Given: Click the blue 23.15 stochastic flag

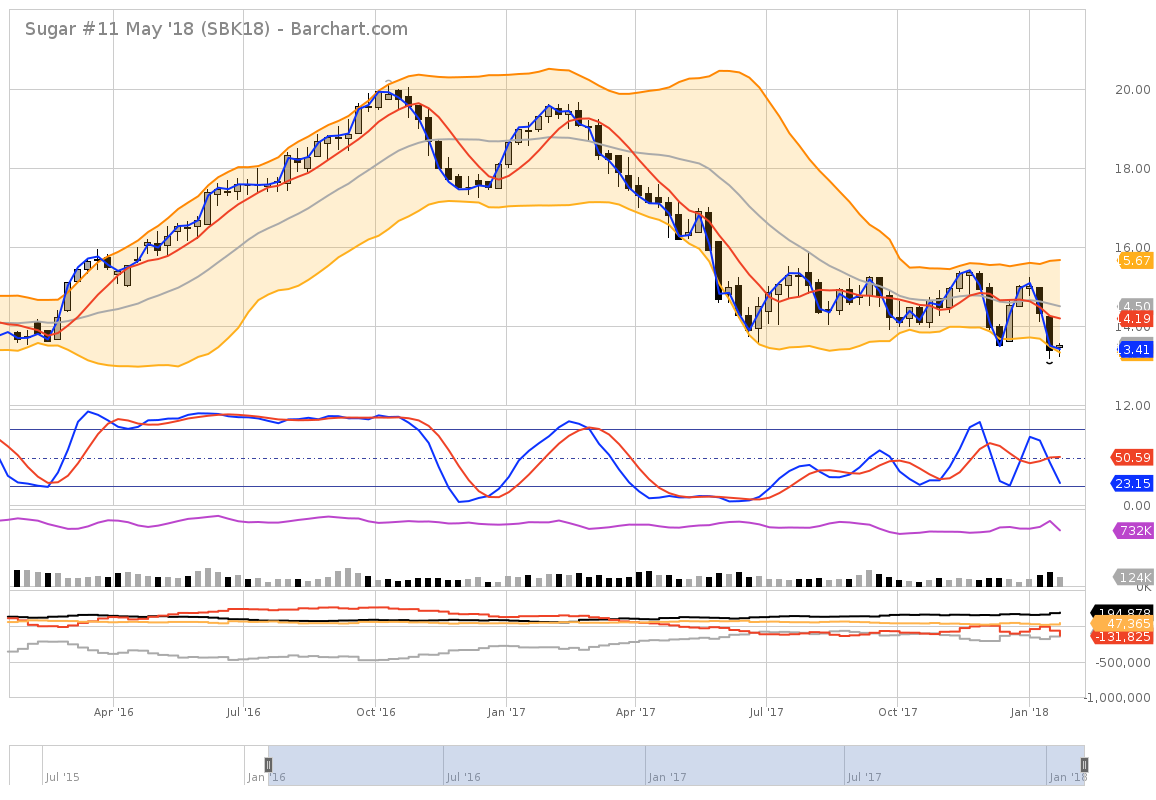Looking at the screenshot, I should pos(1132,484).
